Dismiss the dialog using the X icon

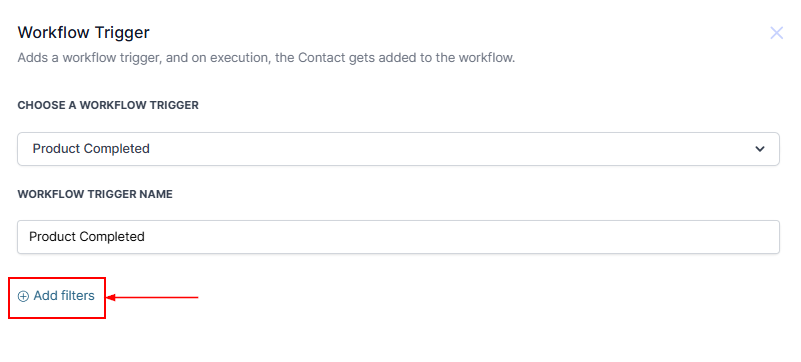[776, 33]
